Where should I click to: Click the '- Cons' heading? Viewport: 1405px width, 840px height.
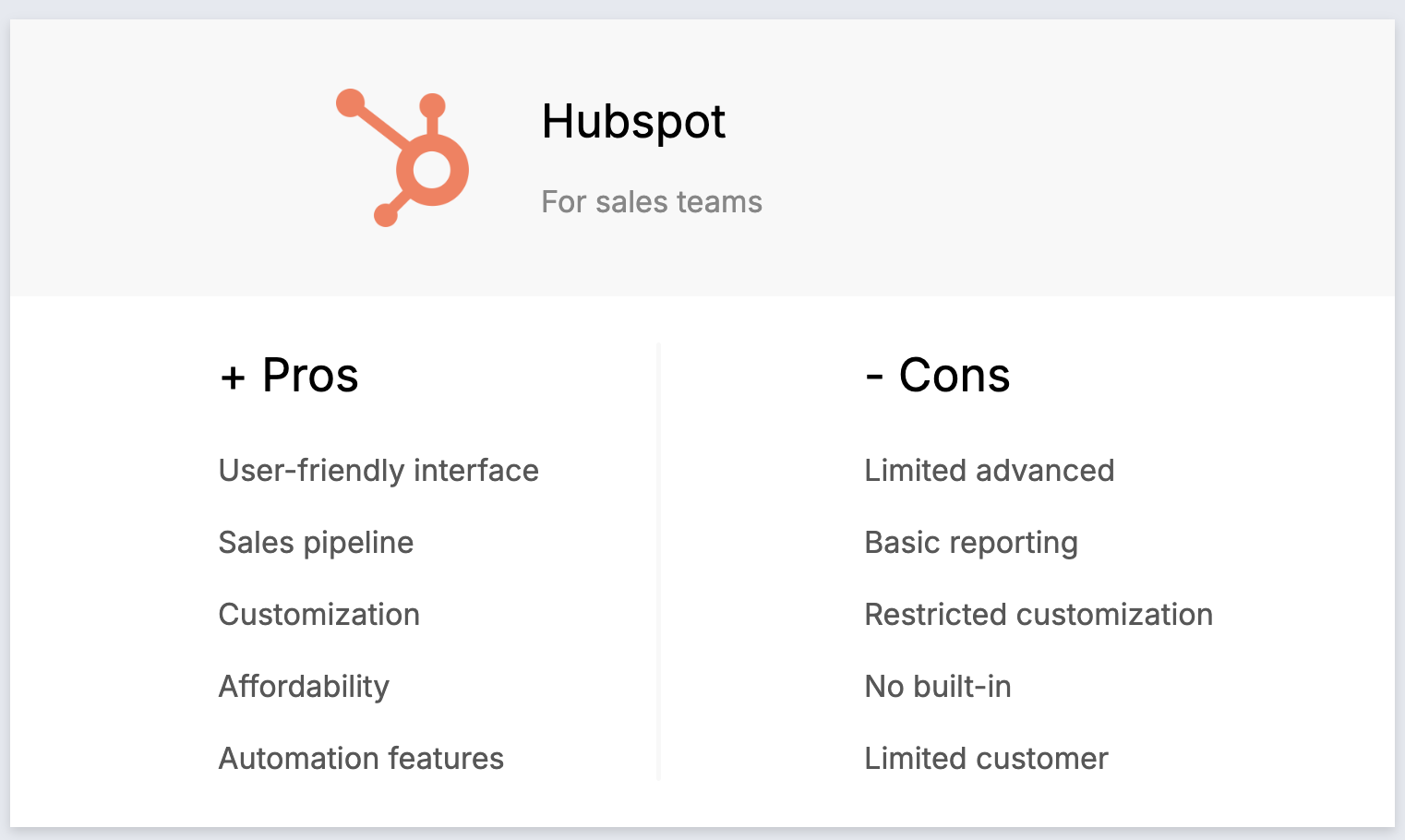pyautogui.click(x=938, y=375)
